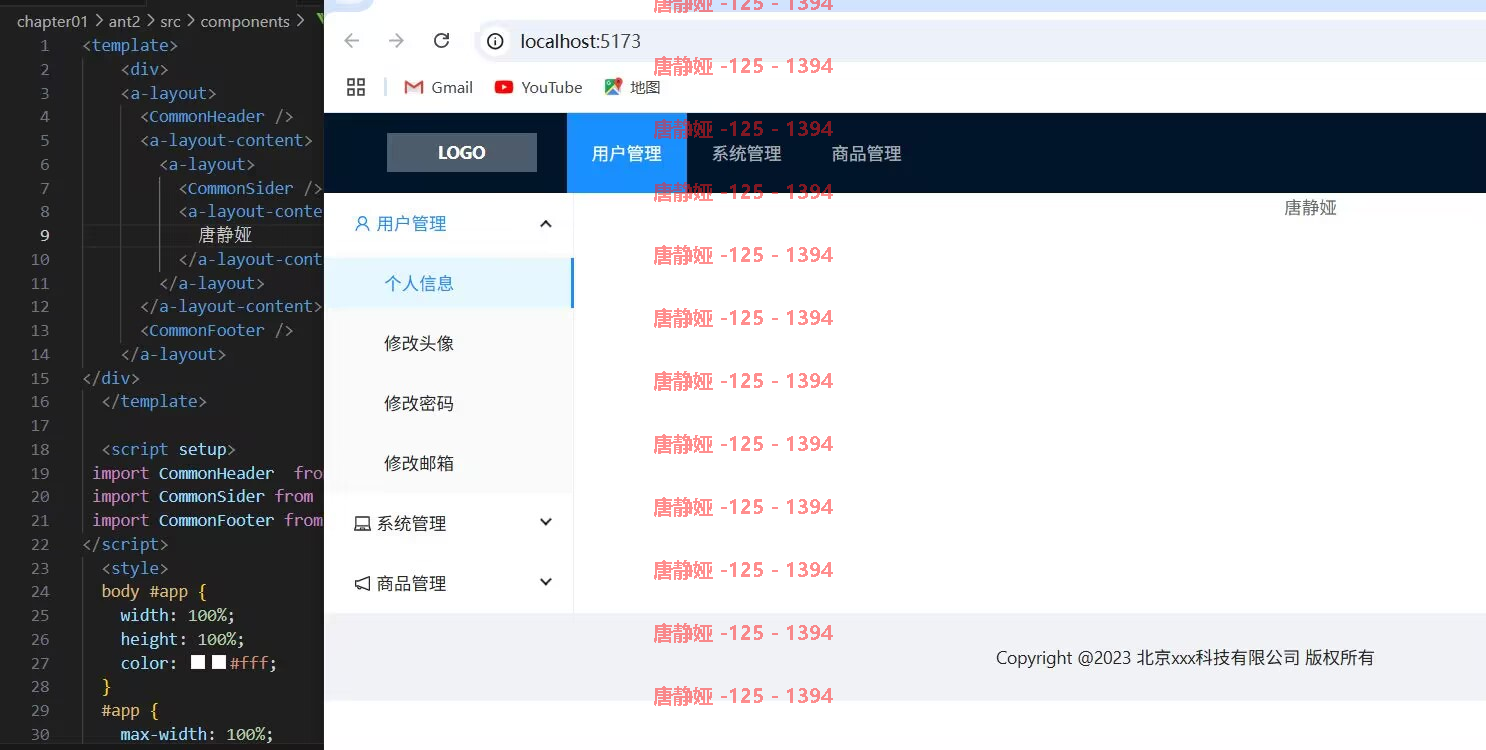This screenshot has width=1486, height=750.
Task: Open the Gmail bookmark
Action: [438, 87]
